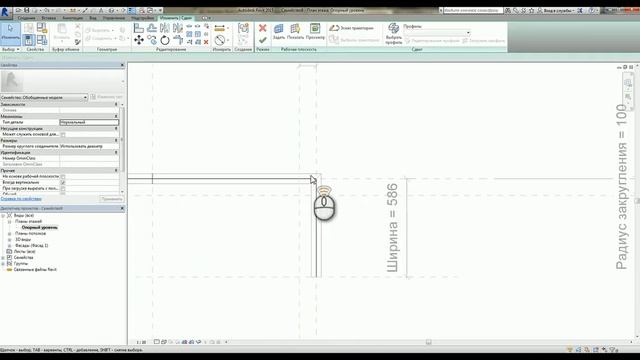The height and width of the screenshot is (360, 640).
Task: Expand the Группы tree node
Action: [x=3, y=264]
